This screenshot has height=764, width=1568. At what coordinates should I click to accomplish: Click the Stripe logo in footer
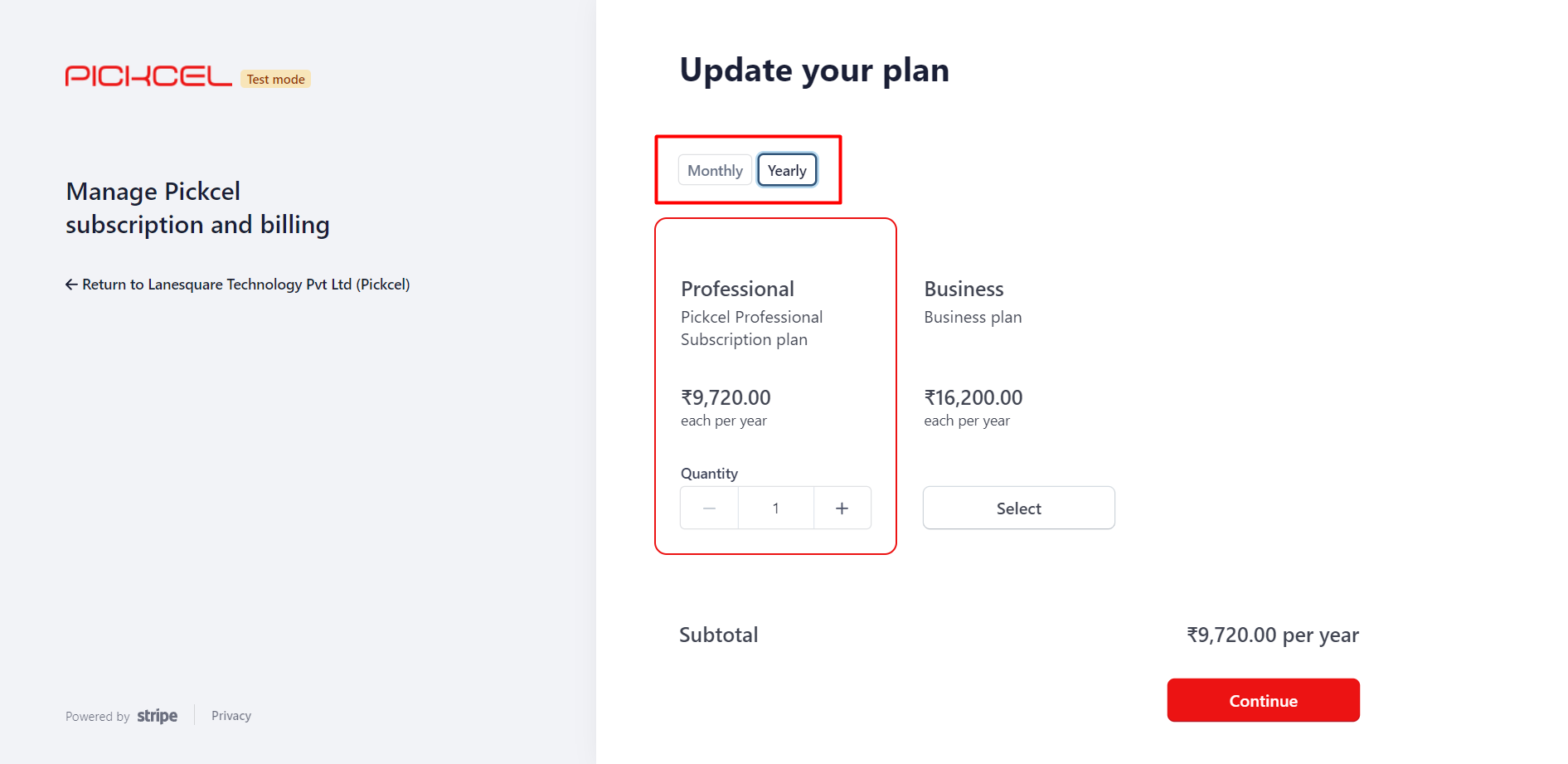click(x=158, y=716)
